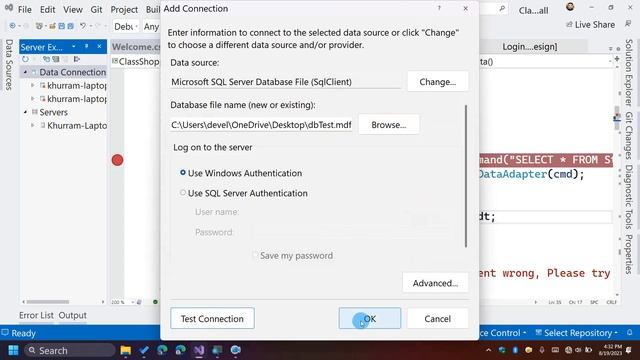Collapse the Data Connections tree node
640x360 pixels.
click(25, 72)
